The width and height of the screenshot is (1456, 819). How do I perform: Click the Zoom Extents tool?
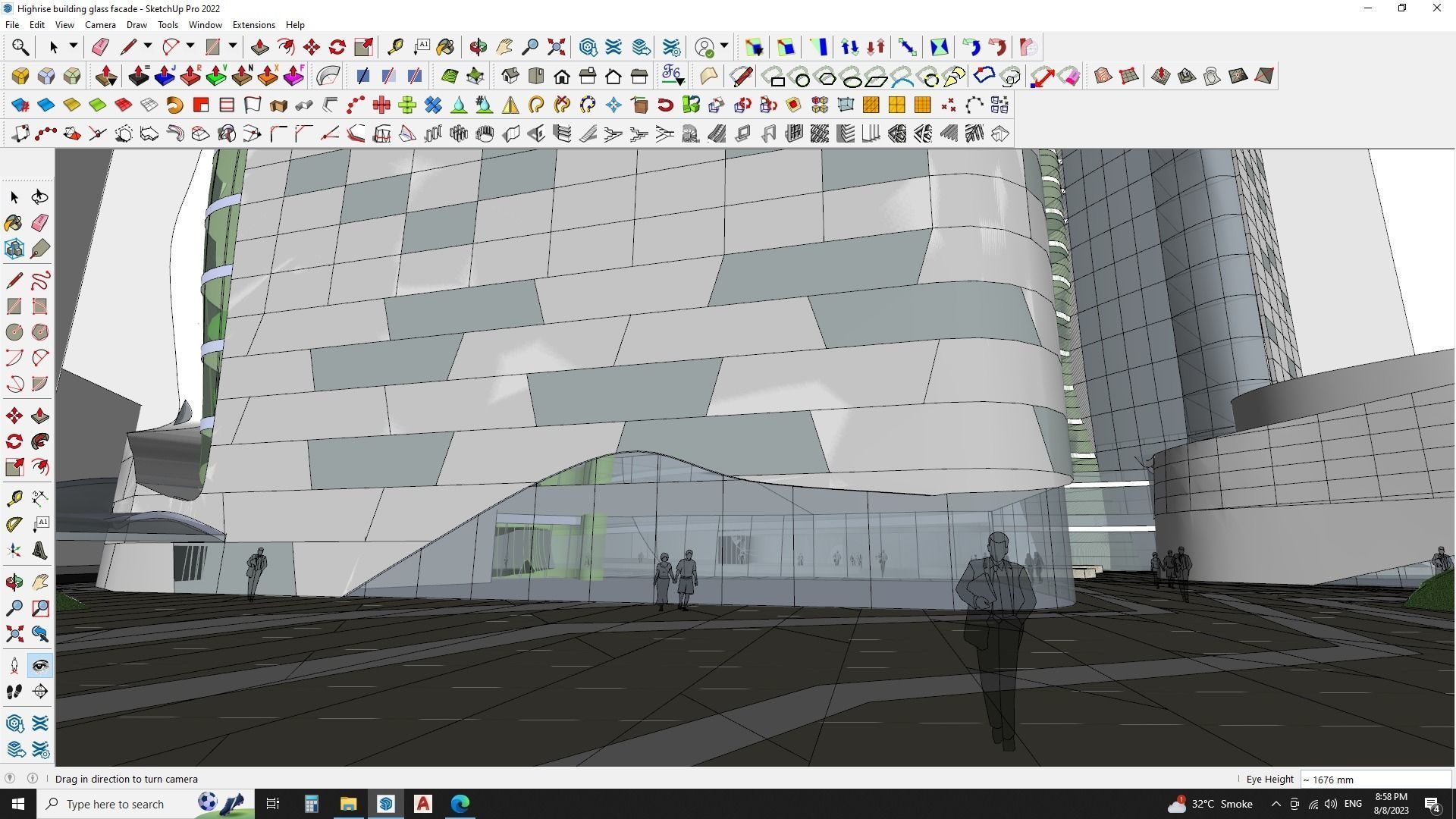coord(13,633)
